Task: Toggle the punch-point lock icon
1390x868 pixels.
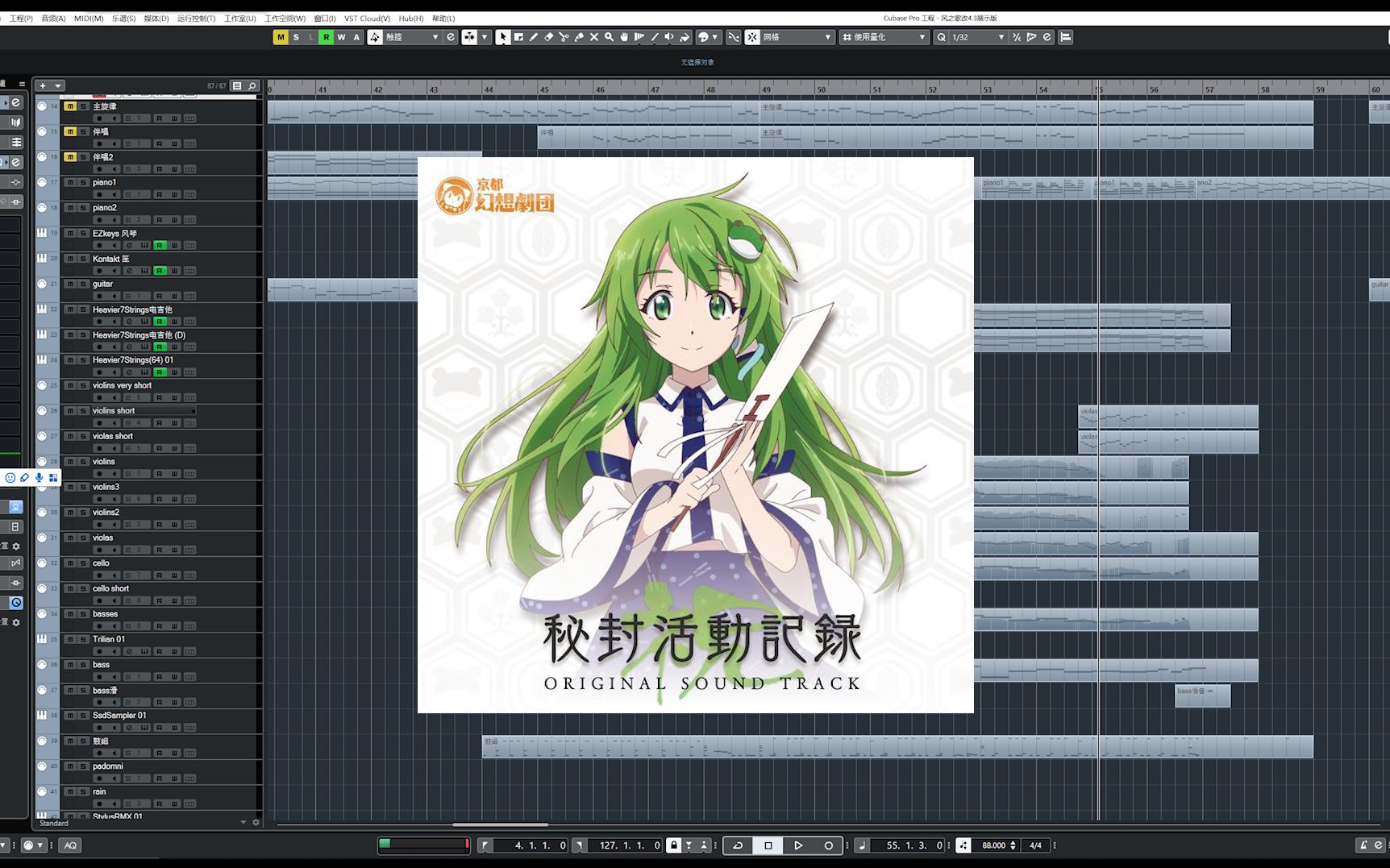Action: pos(673,845)
